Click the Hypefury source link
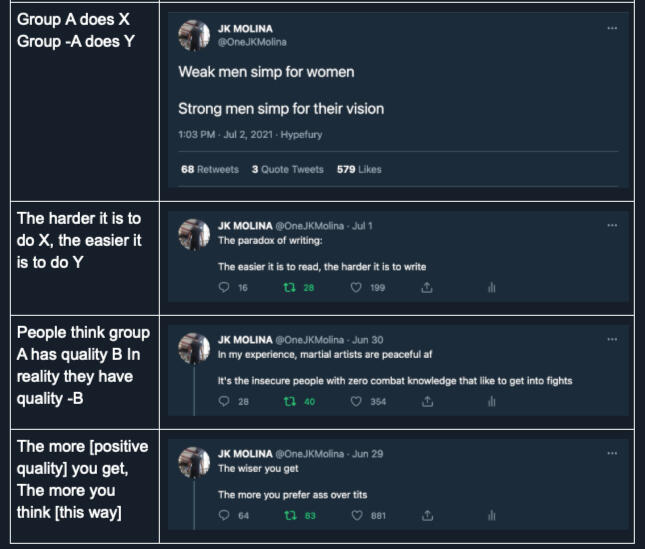645x549 pixels. 301,134
